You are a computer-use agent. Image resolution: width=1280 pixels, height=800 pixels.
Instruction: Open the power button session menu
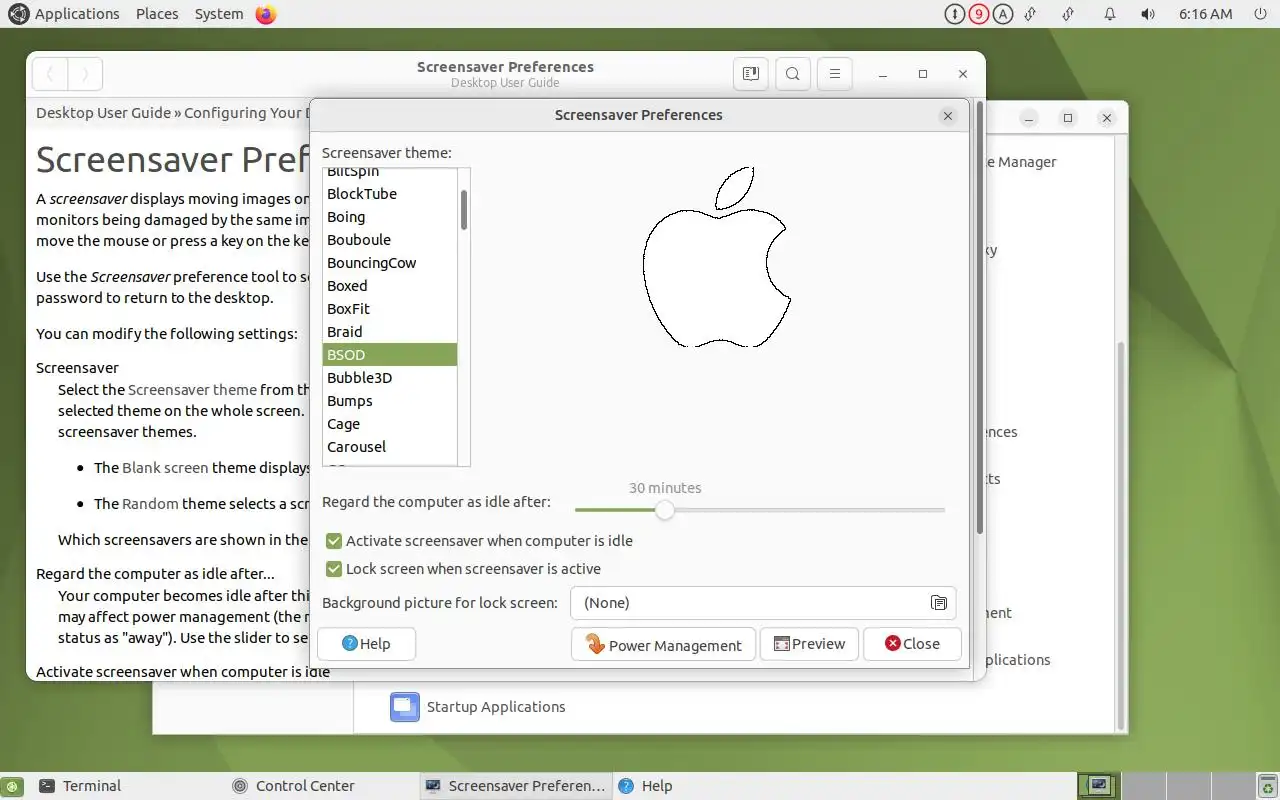(1259, 14)
